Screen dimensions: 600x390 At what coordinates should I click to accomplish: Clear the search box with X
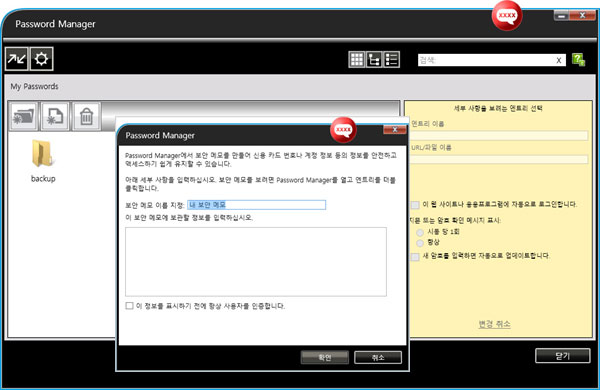pos(559,60)
